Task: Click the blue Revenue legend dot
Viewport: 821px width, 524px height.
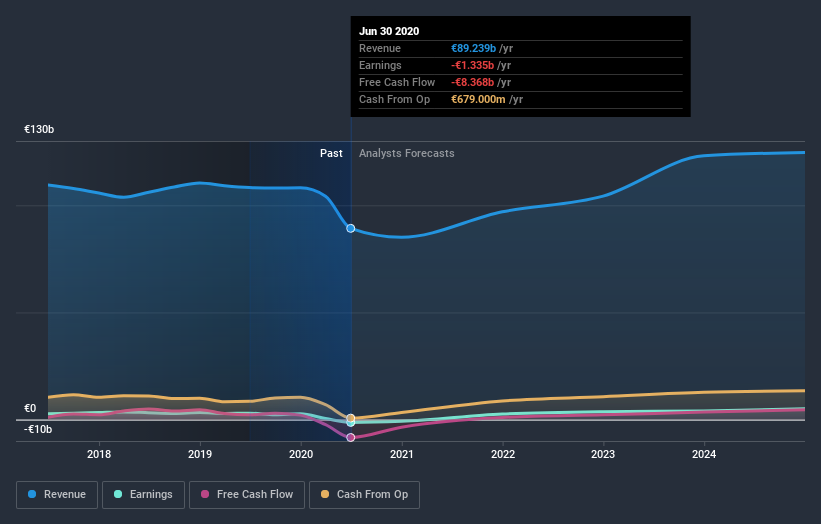Action: (32, 494)
